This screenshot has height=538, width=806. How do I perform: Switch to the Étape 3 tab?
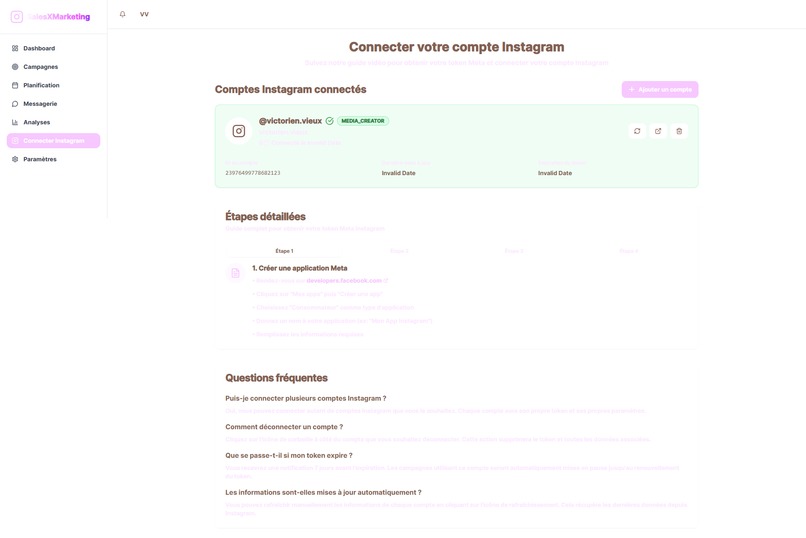coord(514,251)
